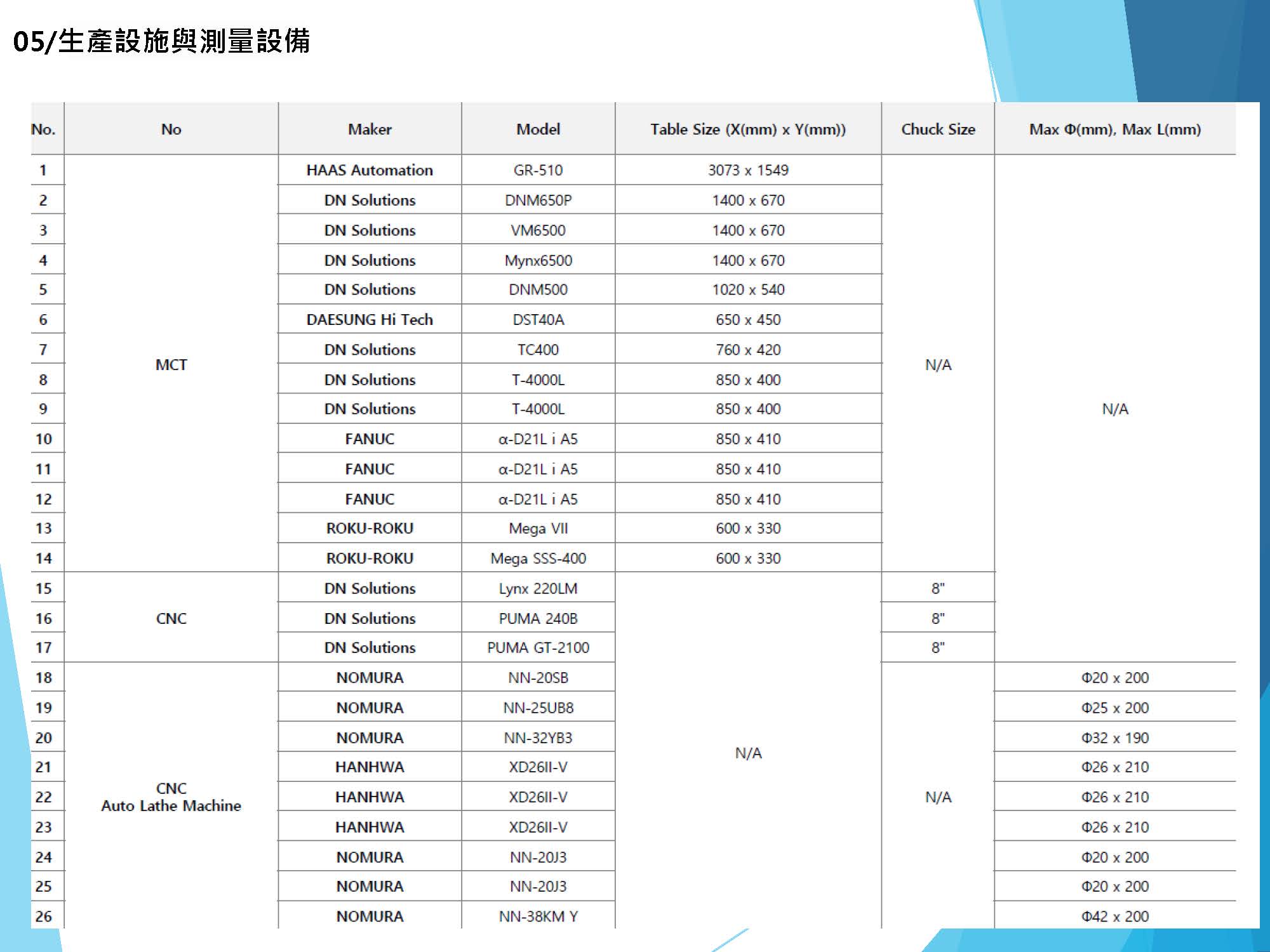Click the Φ32 x 190 value

pyautogui.click(x=1115, y=738)
